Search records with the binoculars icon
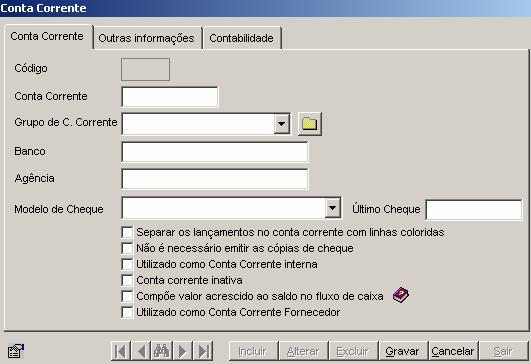The image size is (531, 364). point(162,351)
